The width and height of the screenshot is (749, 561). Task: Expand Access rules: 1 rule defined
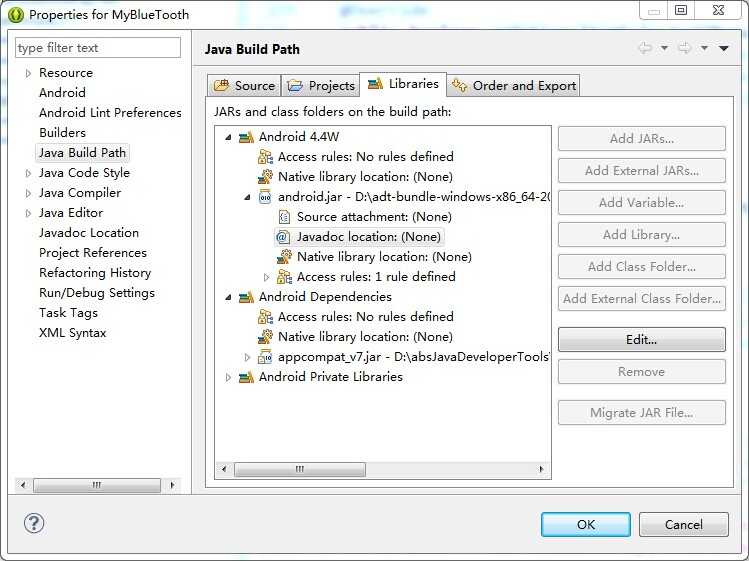click(x=267, y=277)
